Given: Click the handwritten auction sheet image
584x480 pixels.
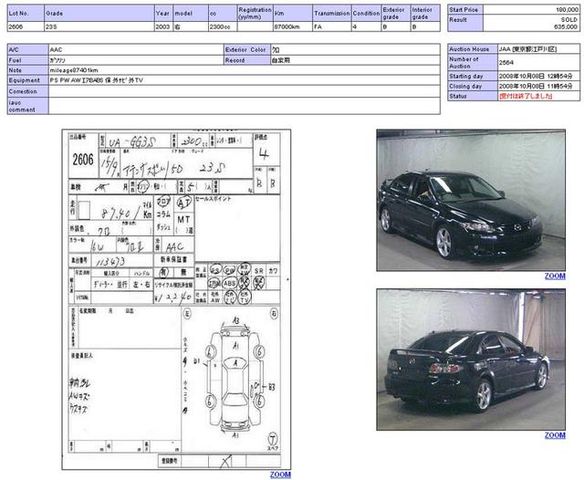Looking at the screenshot, I should click(x=176, y=299).
